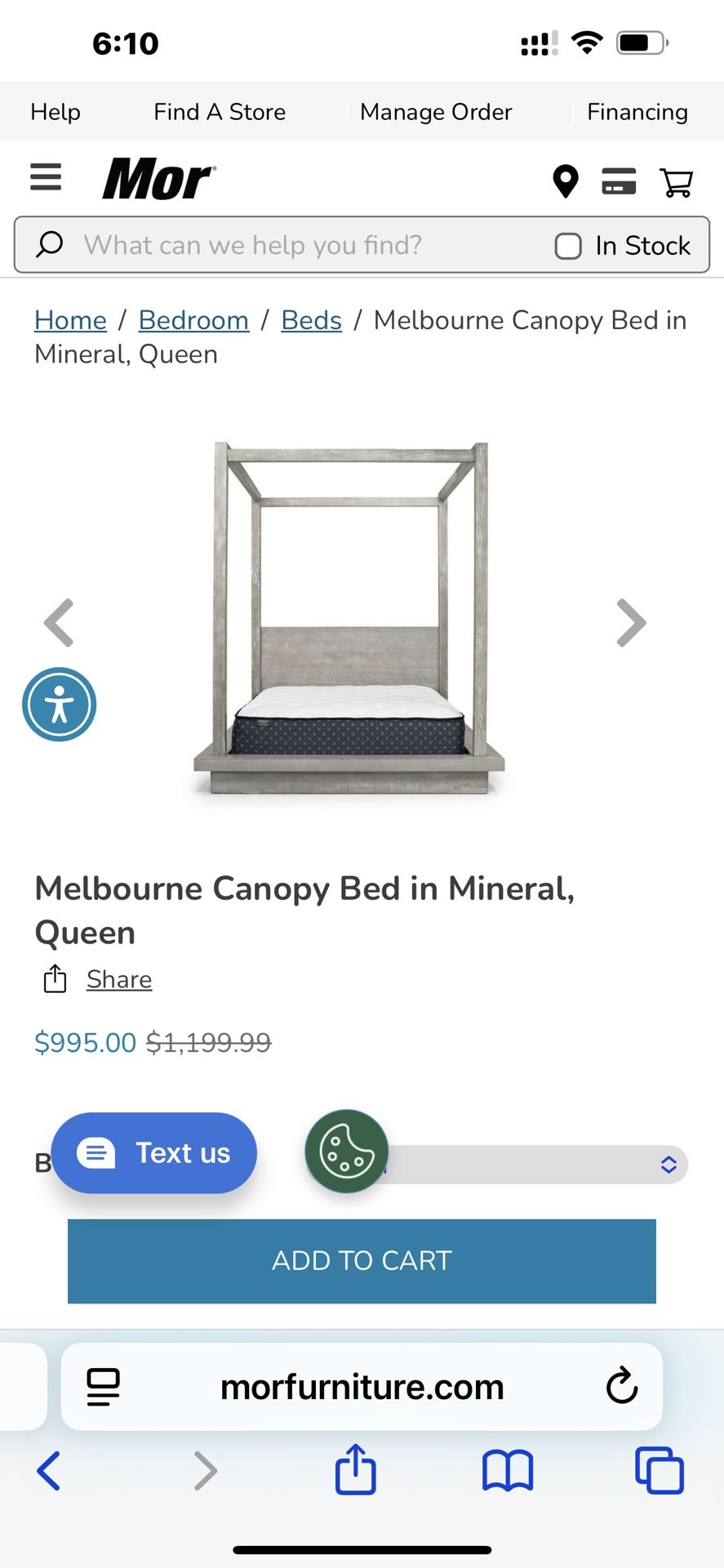Open the hamburger menu
Screen dimensions: 724x1568
tap(46, 177)
